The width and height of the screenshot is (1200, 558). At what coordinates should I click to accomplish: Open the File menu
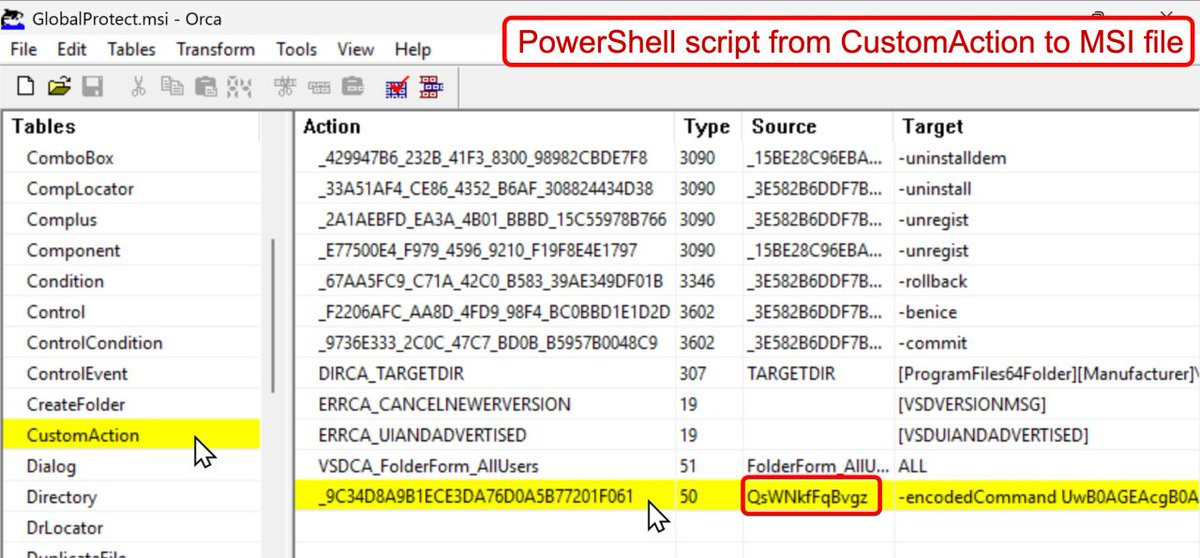23,49
